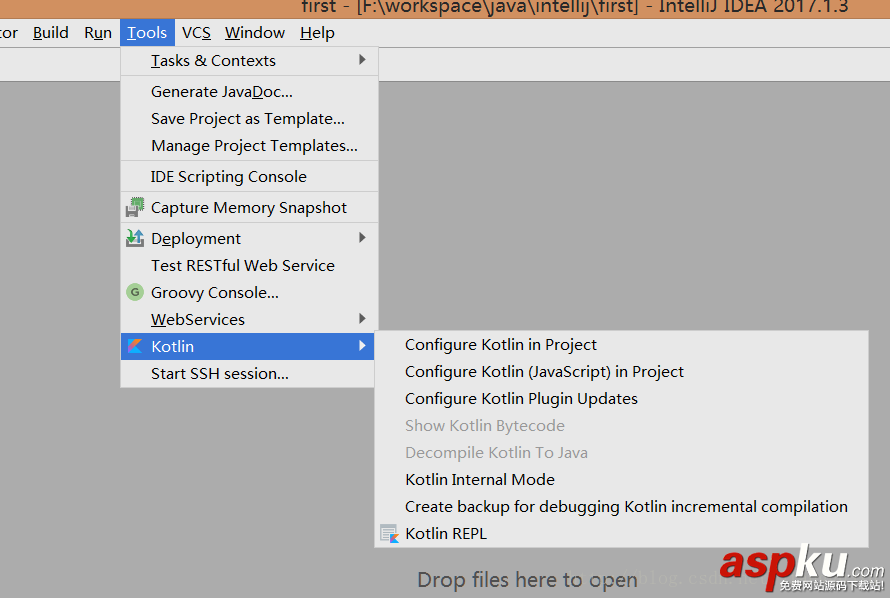Open IDE Scripting Console
Screen dimensions: 890x598
coord(249,177)
